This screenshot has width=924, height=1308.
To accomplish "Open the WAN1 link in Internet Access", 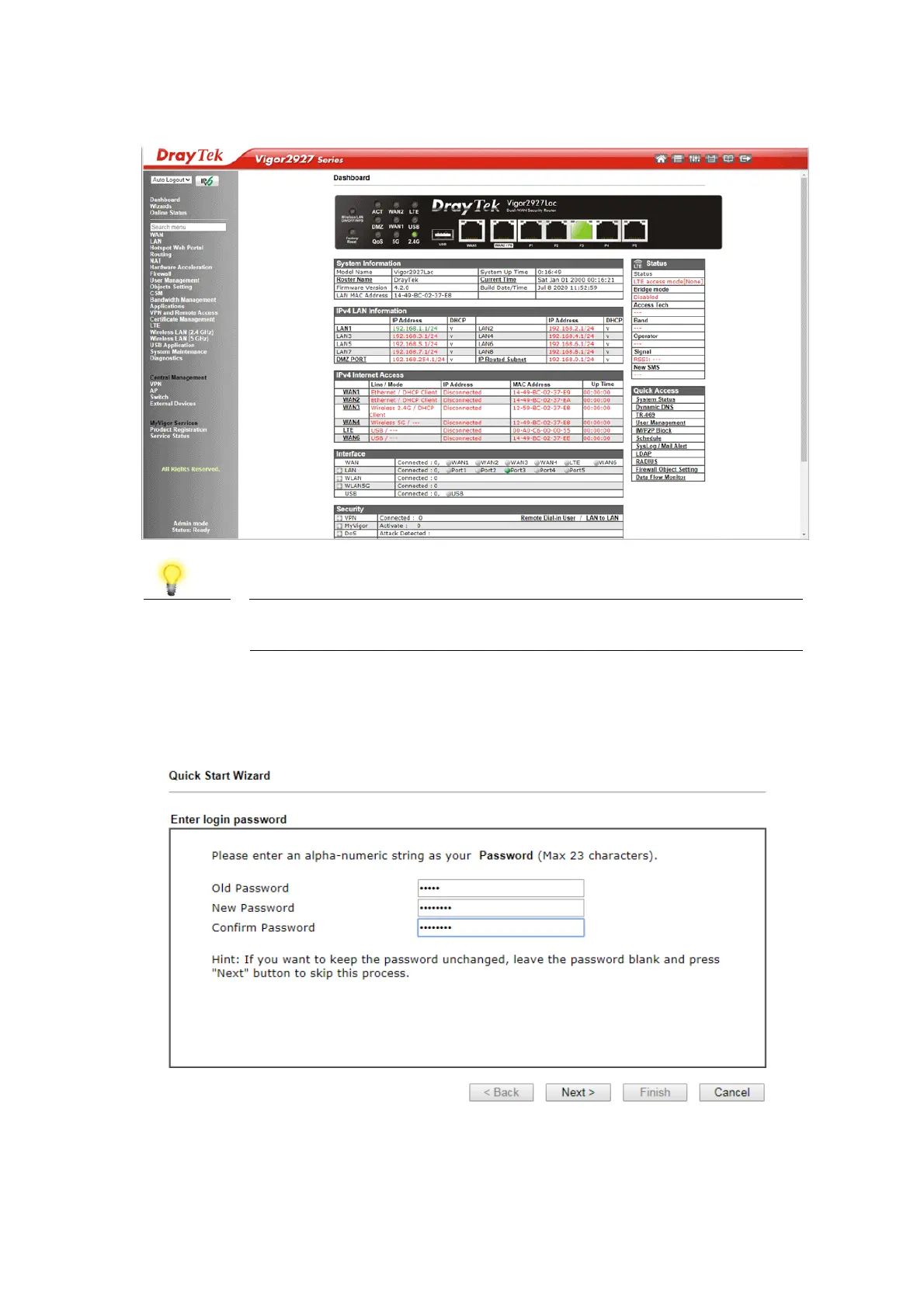I will click(x=352, y=392).
